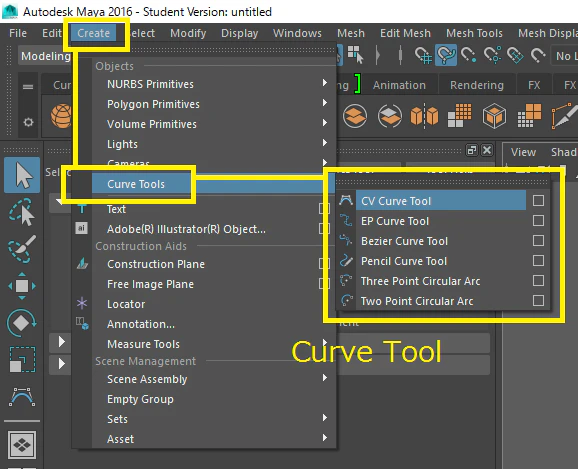The image size is (578, 469).
Task: Expand Sets submenu
Action: [x=324, y=417]
